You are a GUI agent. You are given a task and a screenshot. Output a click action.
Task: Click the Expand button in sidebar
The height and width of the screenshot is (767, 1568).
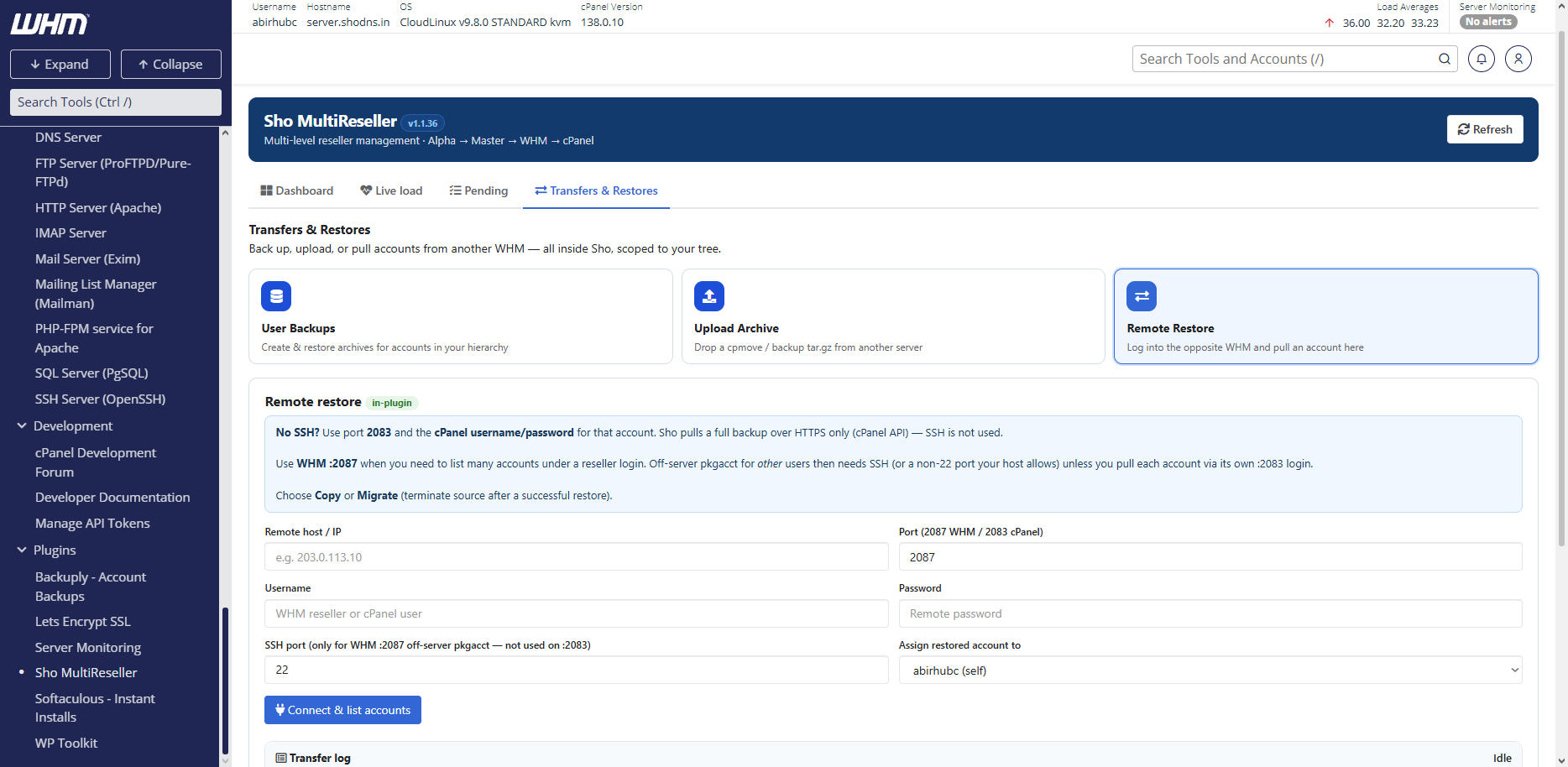[x=60, y=64]
